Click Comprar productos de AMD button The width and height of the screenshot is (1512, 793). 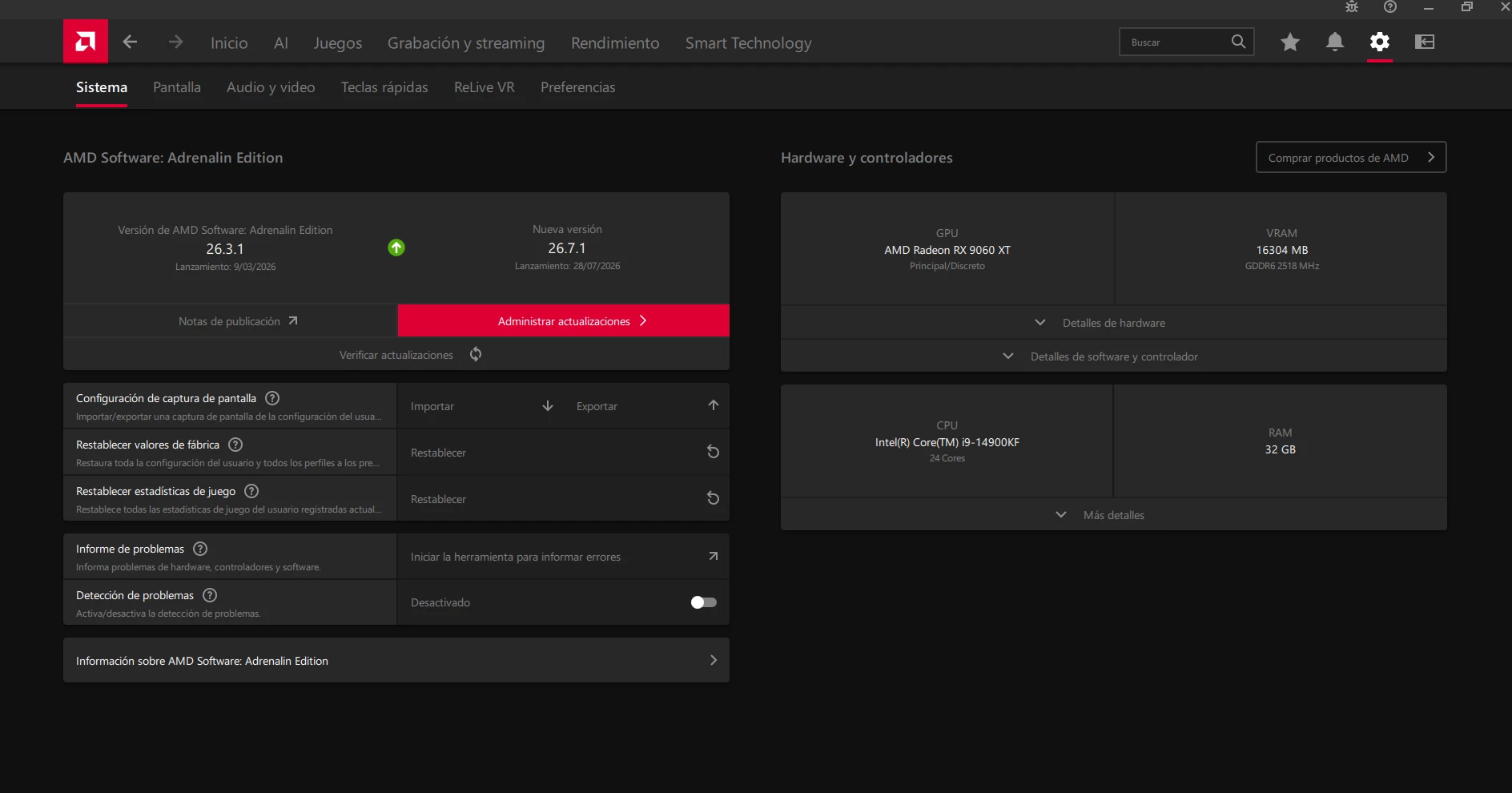click(x=1351, y=157)
